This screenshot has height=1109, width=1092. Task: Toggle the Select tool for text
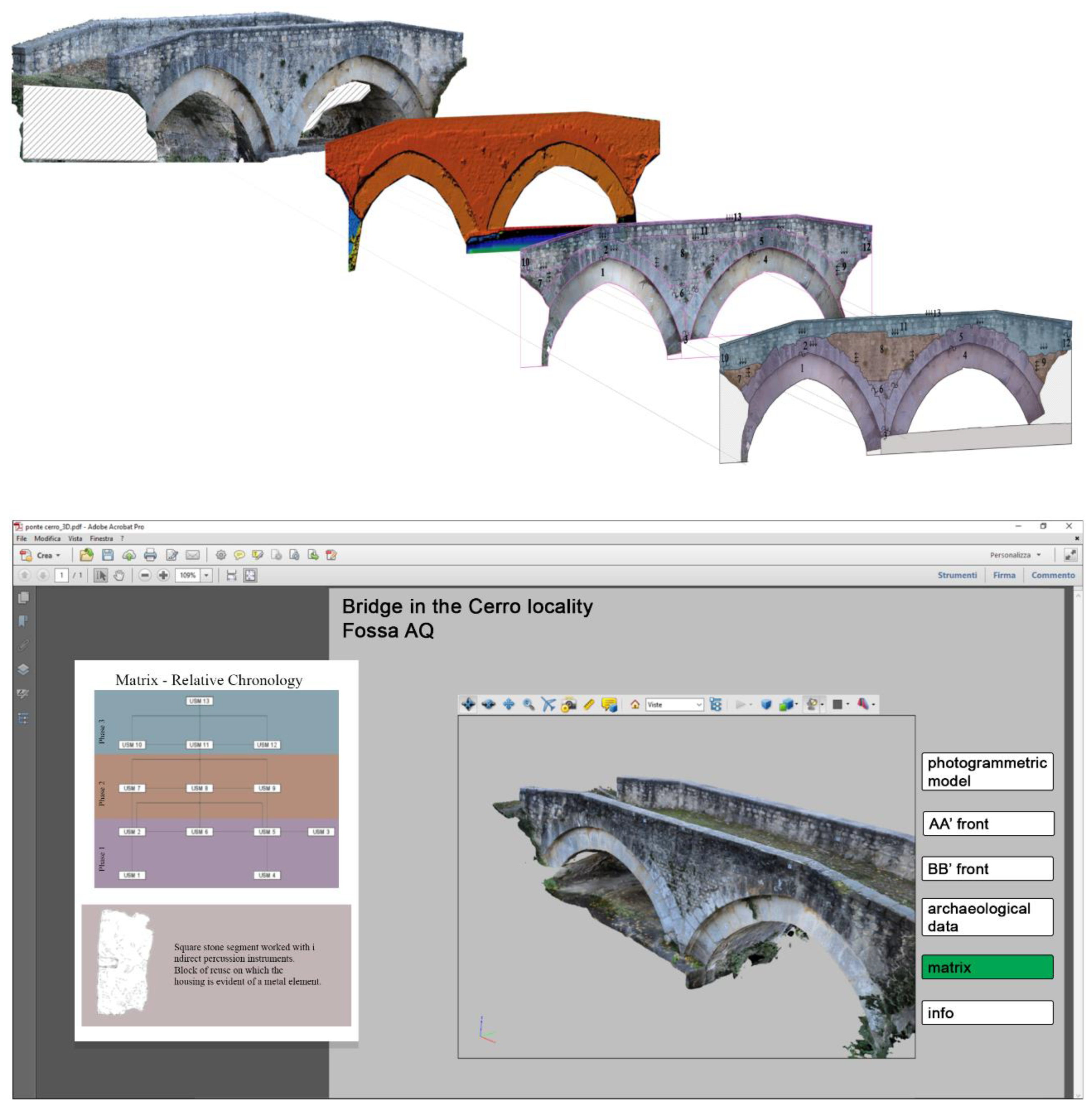pos(100,575)
